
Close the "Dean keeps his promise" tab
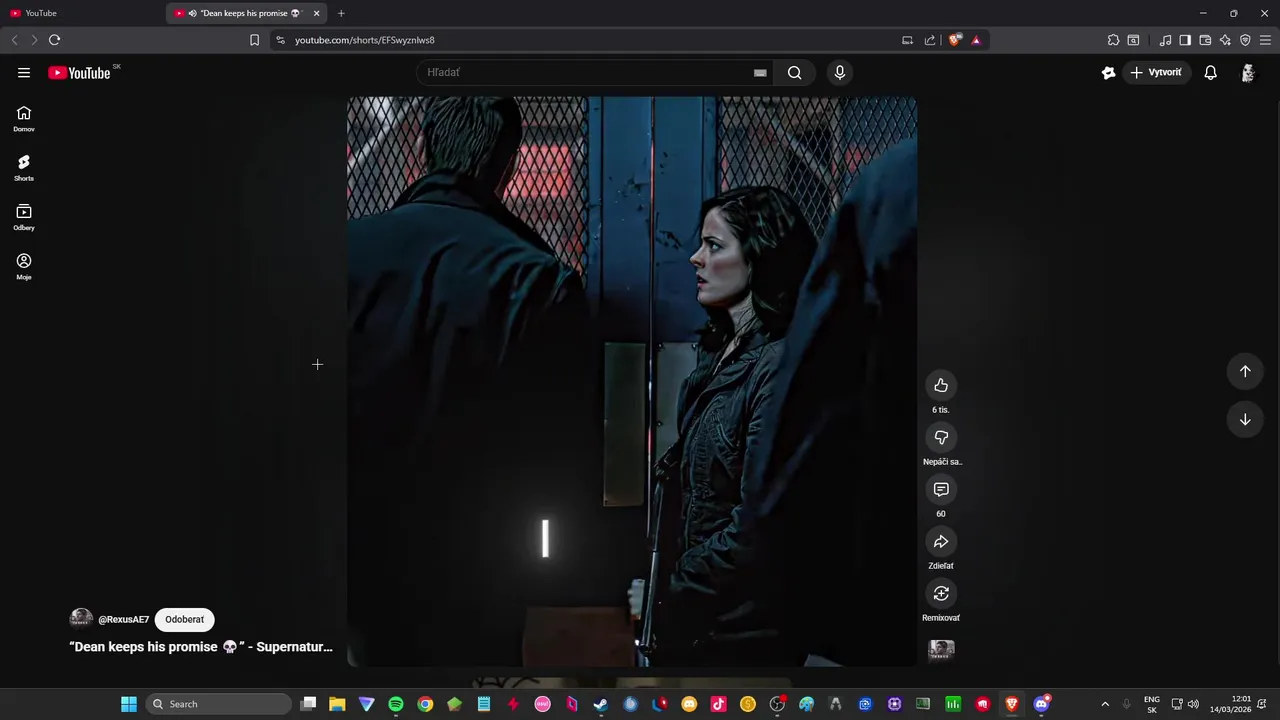(316, 13)
